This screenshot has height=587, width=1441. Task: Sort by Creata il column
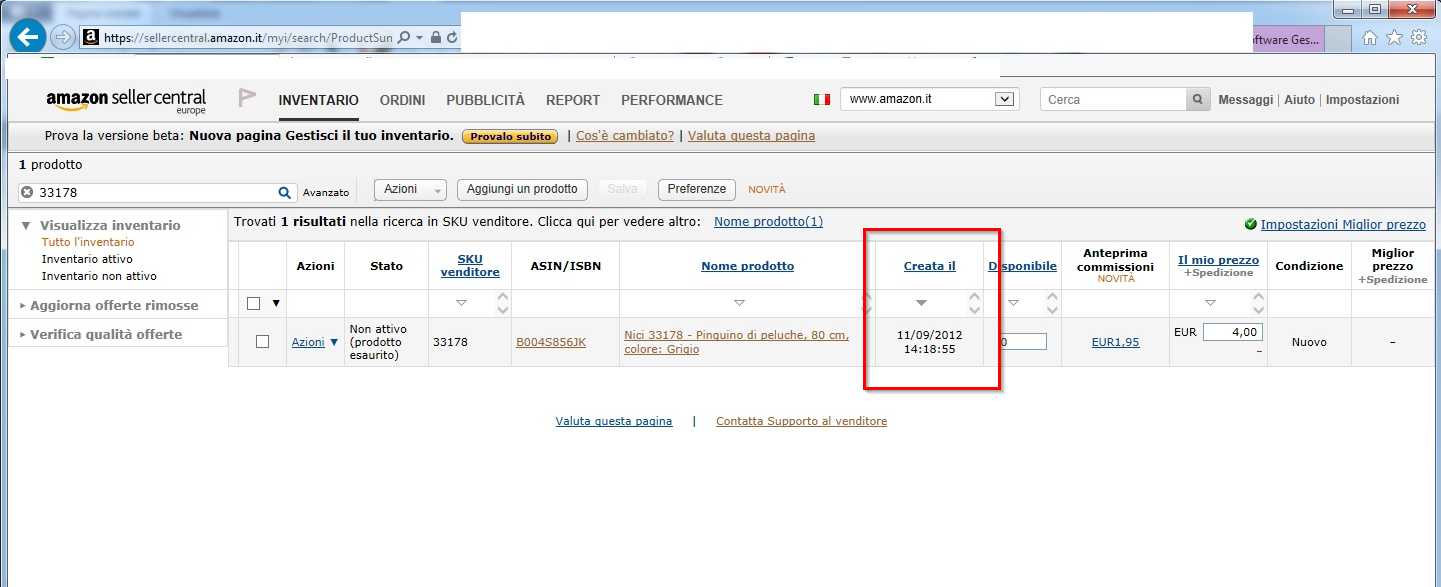pos(929,266)
